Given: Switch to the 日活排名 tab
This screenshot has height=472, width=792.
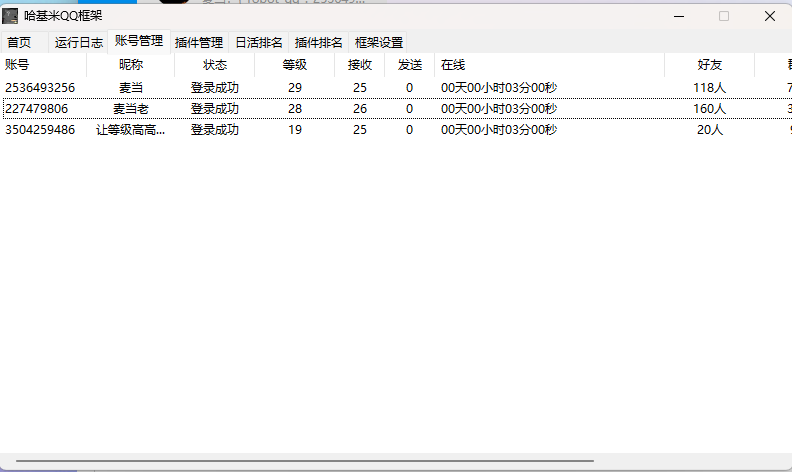Looking at the screenshot, I should pyautogui.click(x=259, y=43).
